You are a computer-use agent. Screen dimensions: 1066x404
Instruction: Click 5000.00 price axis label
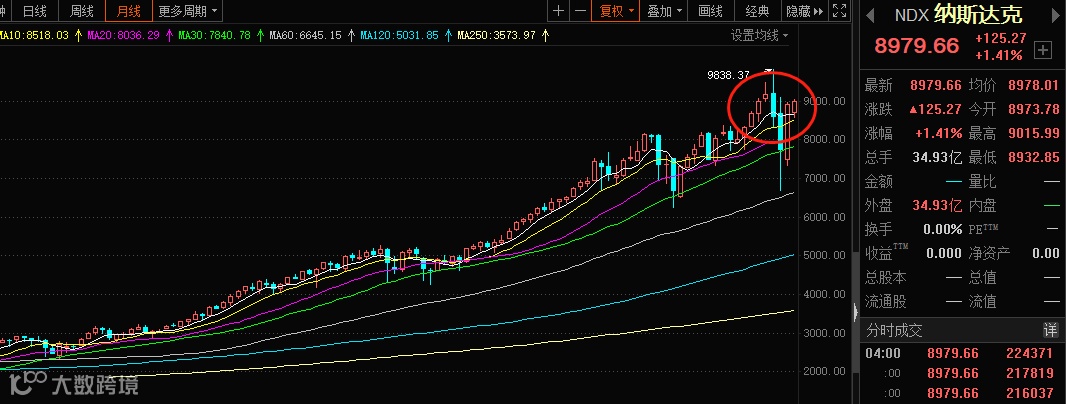pyautogui.click(x=824, y=255)
